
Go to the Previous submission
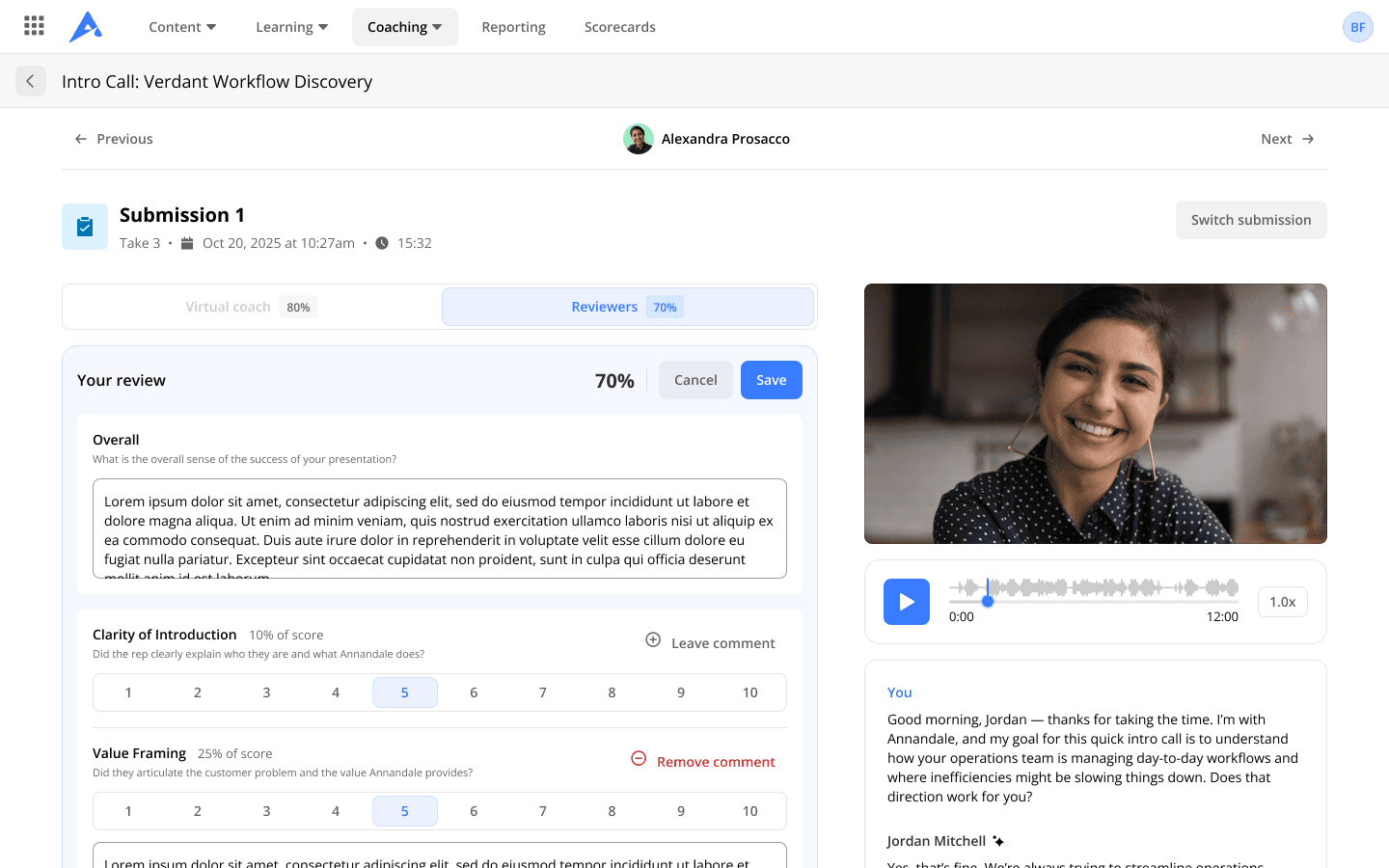pyautogui.click(x=114, y=139)
